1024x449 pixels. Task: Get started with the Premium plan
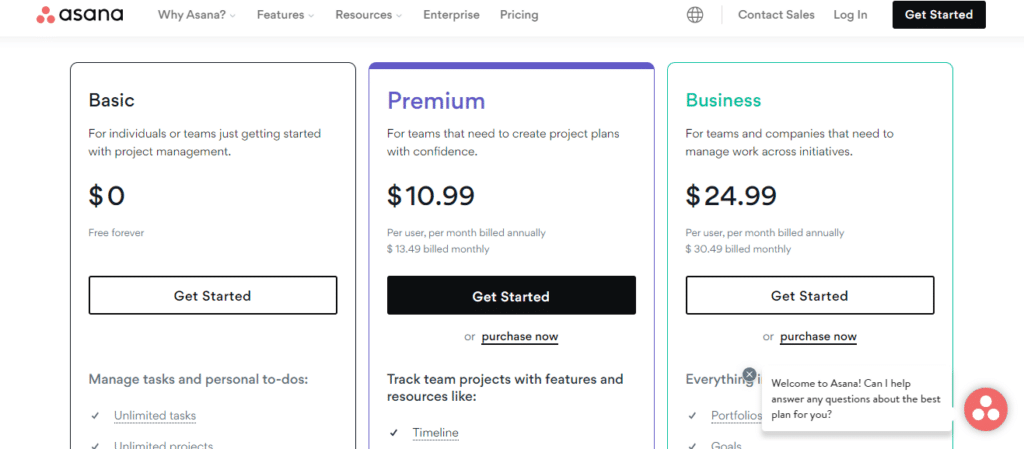point(511,296)
